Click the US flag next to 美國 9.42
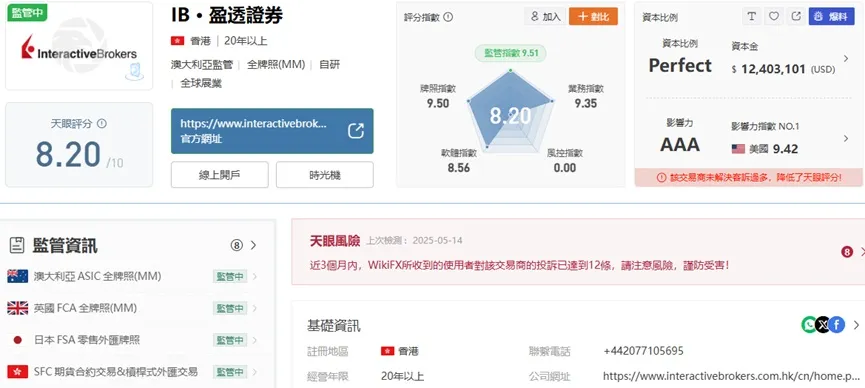 click(x=738, y=149)
